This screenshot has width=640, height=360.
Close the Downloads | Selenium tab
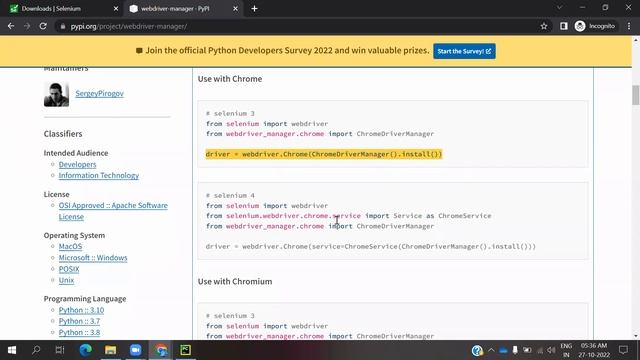pos(116,9)
